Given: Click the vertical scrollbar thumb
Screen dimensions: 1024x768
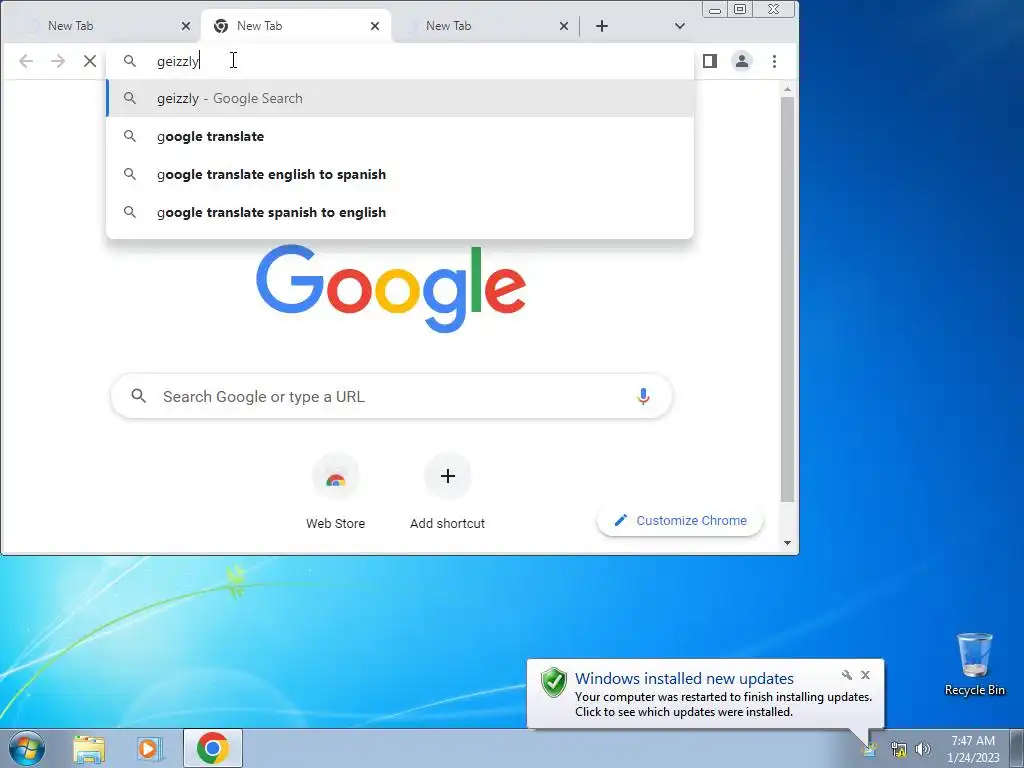Looking at the screenshot, I should point(788,300).
